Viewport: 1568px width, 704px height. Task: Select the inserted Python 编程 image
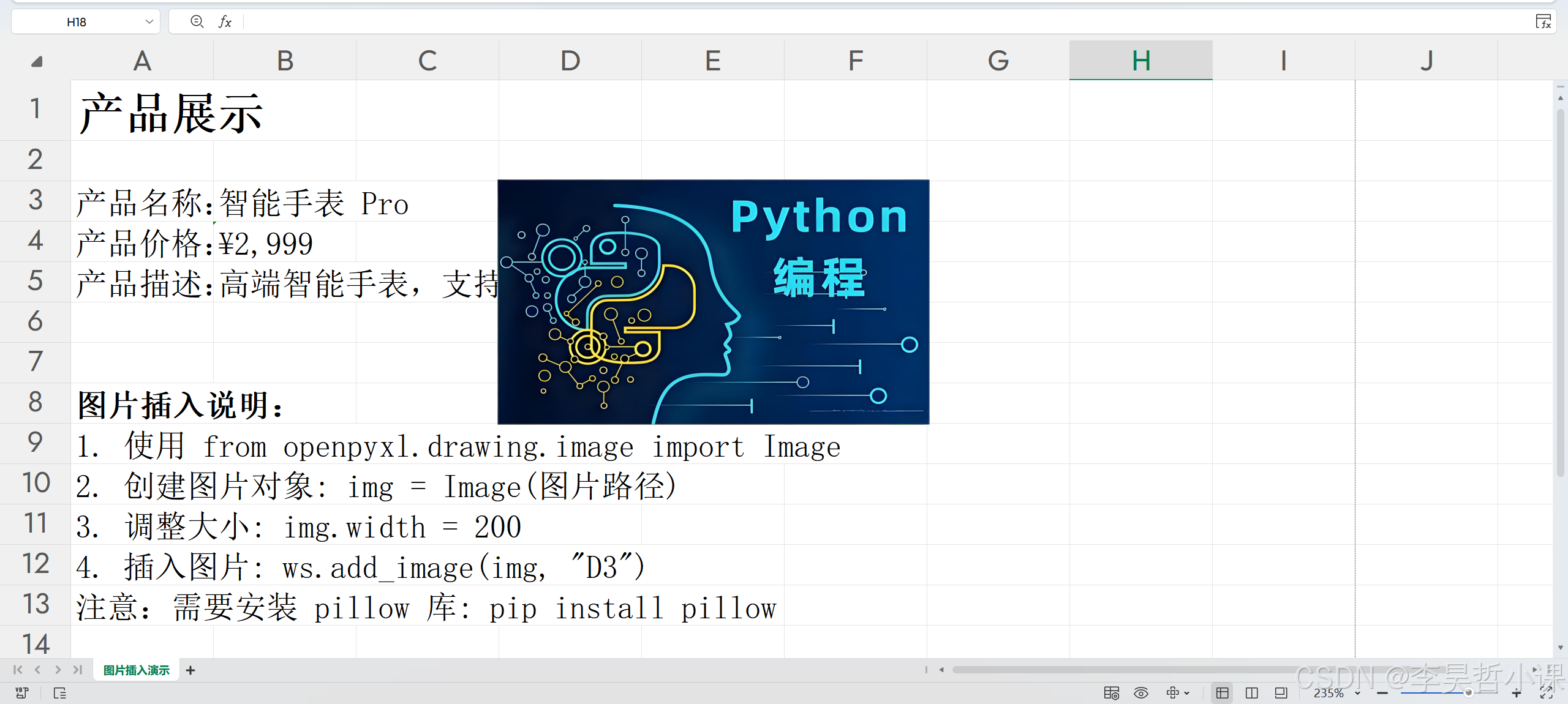714,302
